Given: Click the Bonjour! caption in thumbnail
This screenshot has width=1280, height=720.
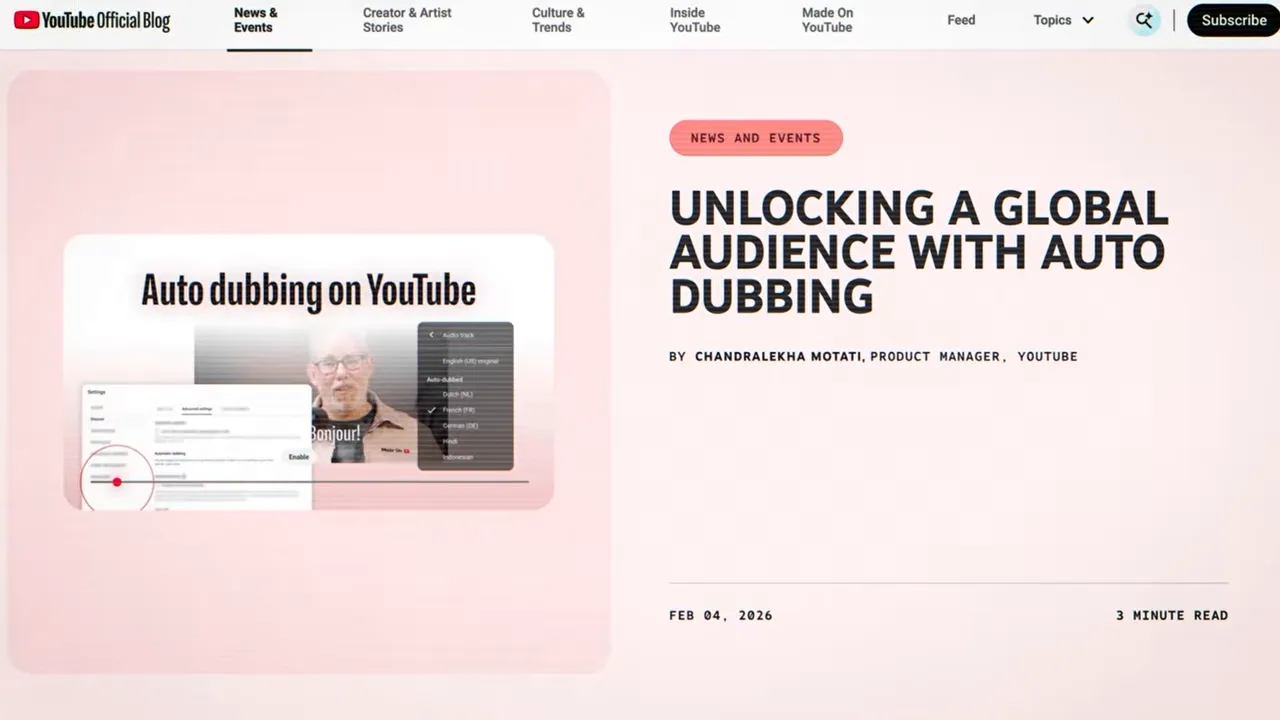Looking at the screenshot, I should pyautogui.click(x=335, y=435).
